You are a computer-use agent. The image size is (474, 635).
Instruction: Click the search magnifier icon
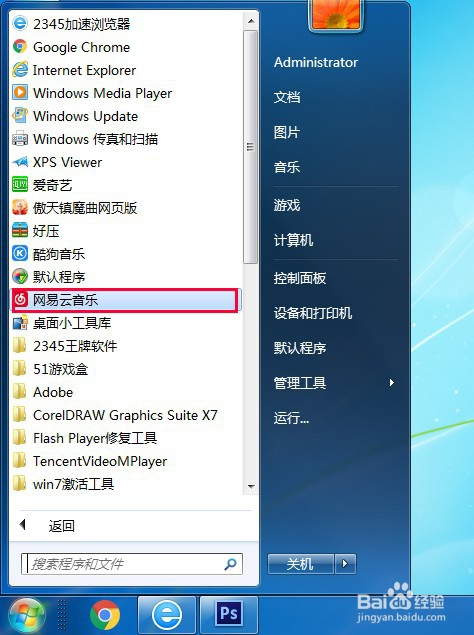[x=231, y=563]
